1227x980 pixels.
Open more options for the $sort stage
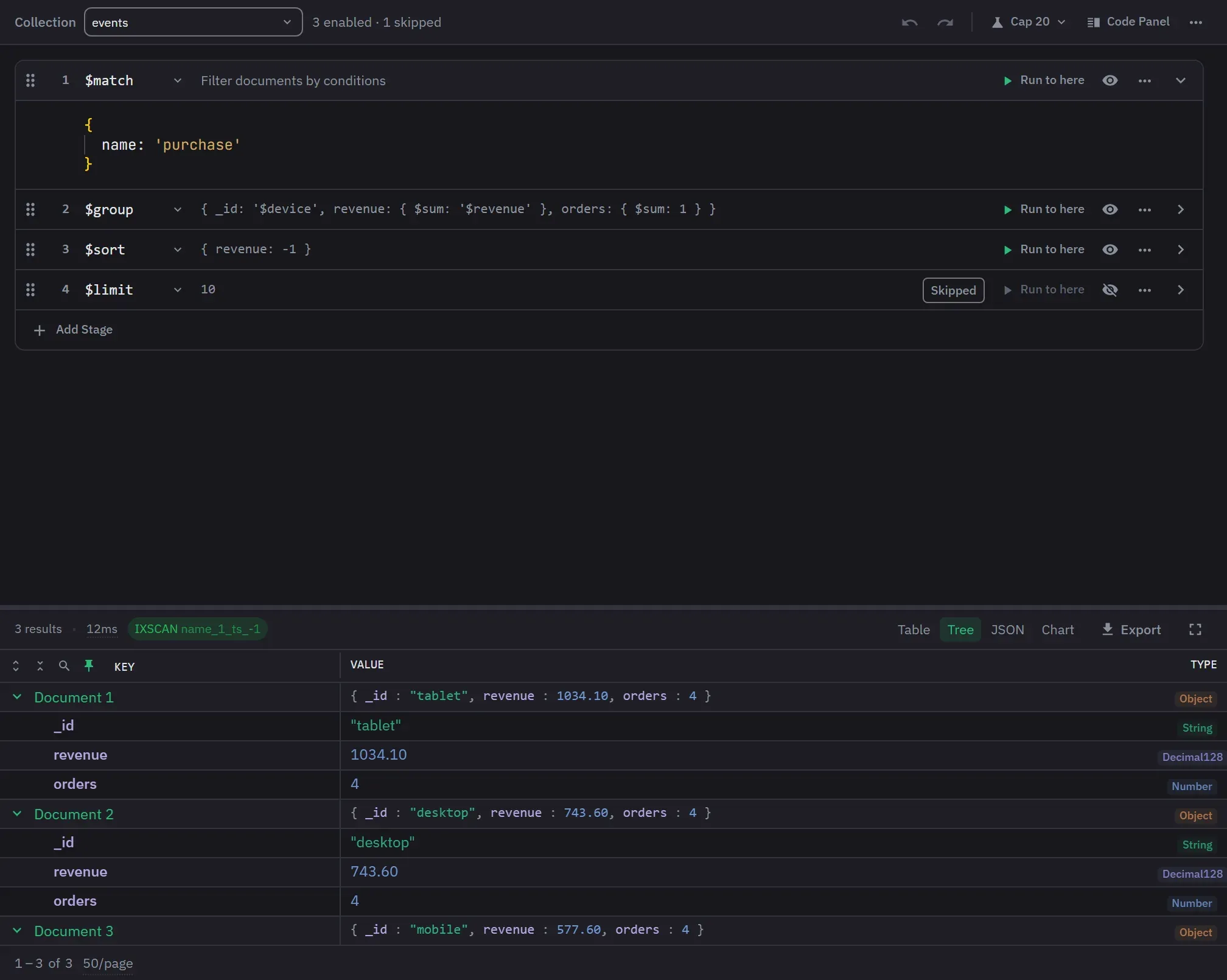[x=1144, y=250]
